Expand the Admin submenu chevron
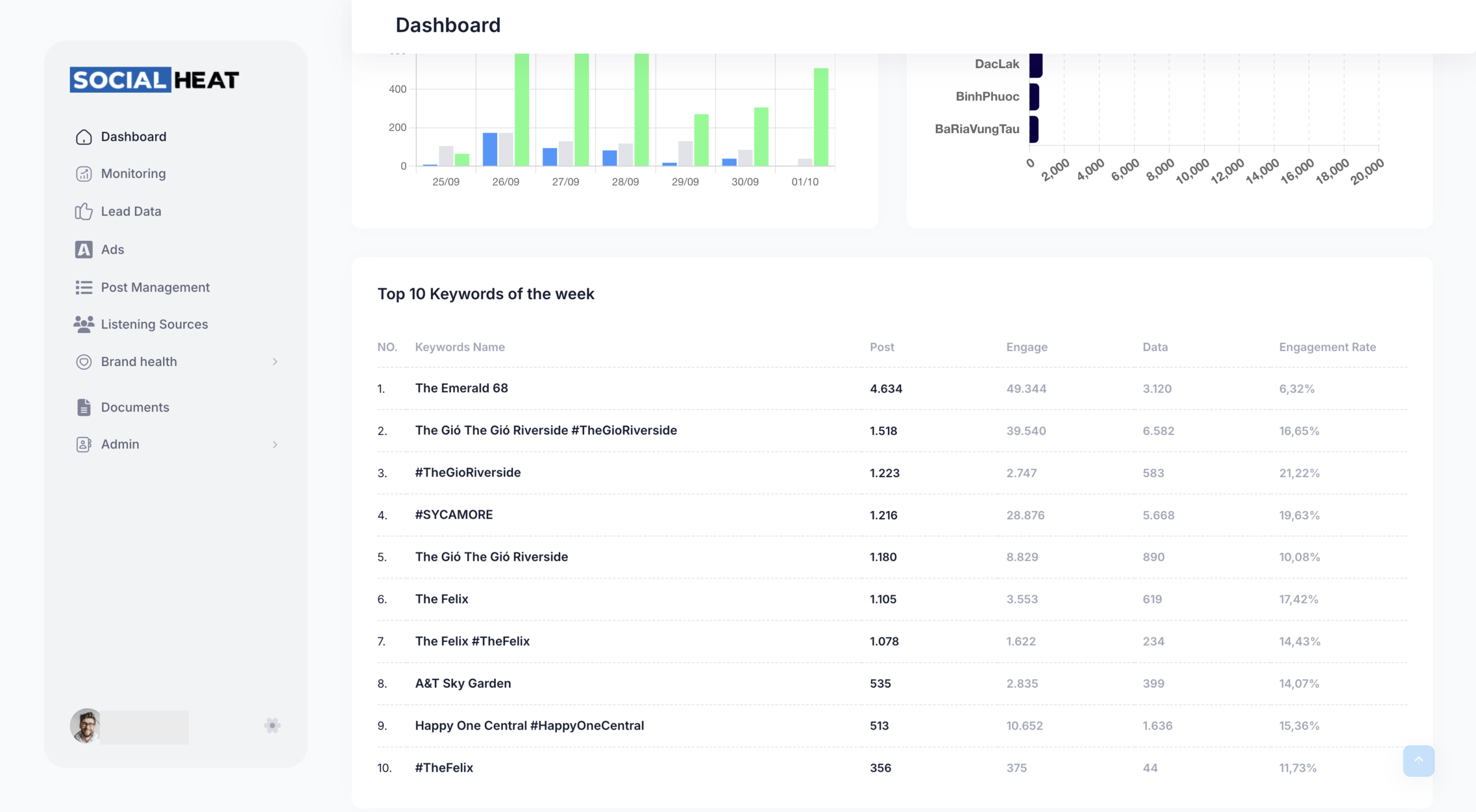The height and width of the screenshot is (812, 1476). 275,444
